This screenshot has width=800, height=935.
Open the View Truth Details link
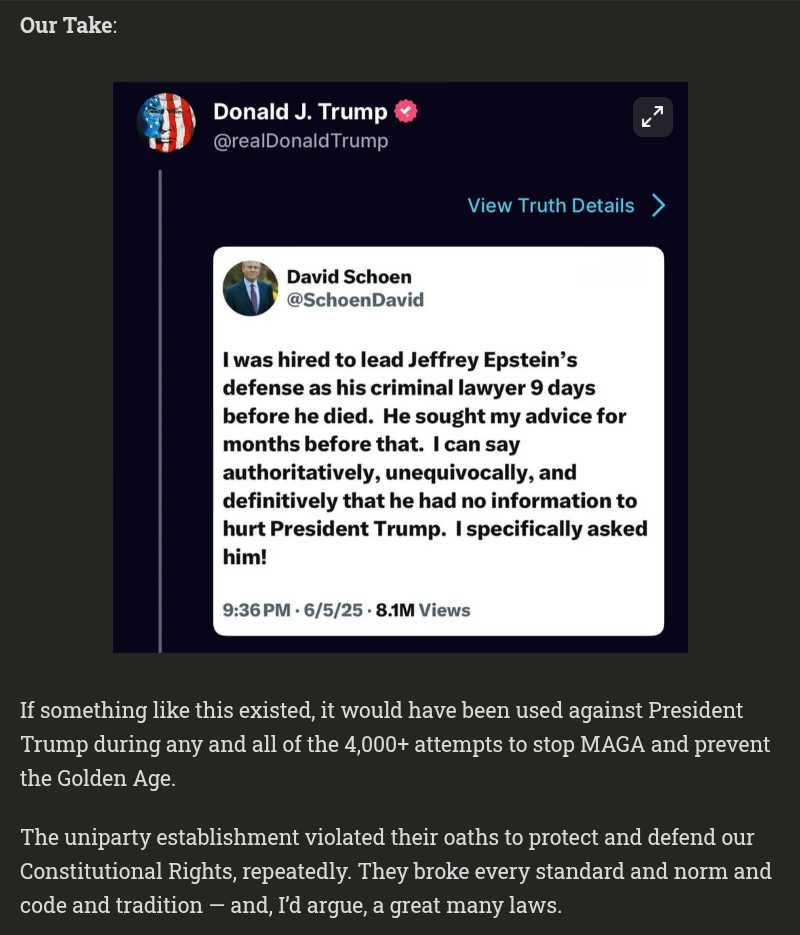pyautogui.click(x=551, y=206)
